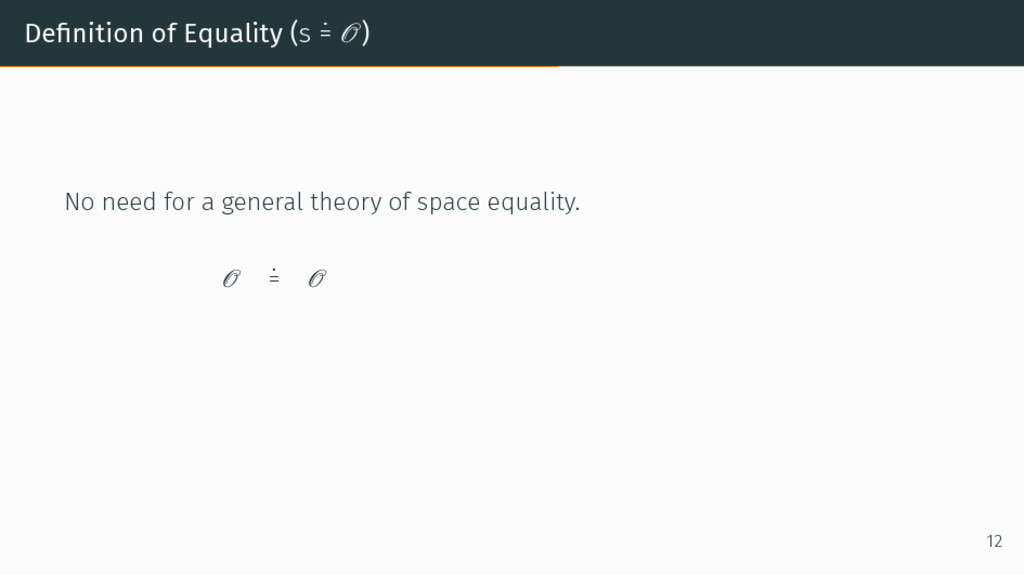This screenshot has height=575, width=1024.
Task: Click the orange progress bar under the header
Action: click(279, 66)
